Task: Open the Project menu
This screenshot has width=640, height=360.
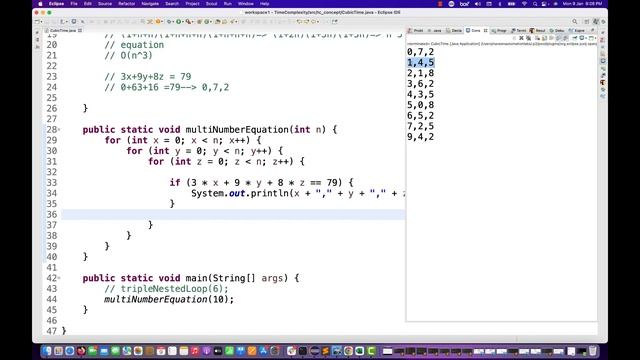Action: coord(192,4)
